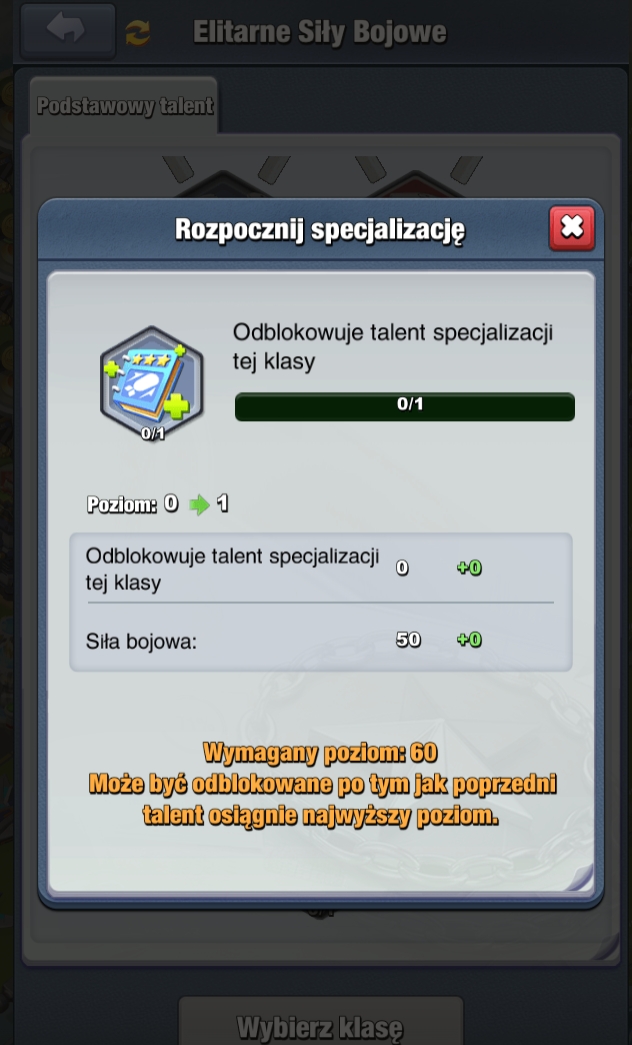
Task: Click the +0 bonus beside Siła bojowa
Action: point(469,640)
